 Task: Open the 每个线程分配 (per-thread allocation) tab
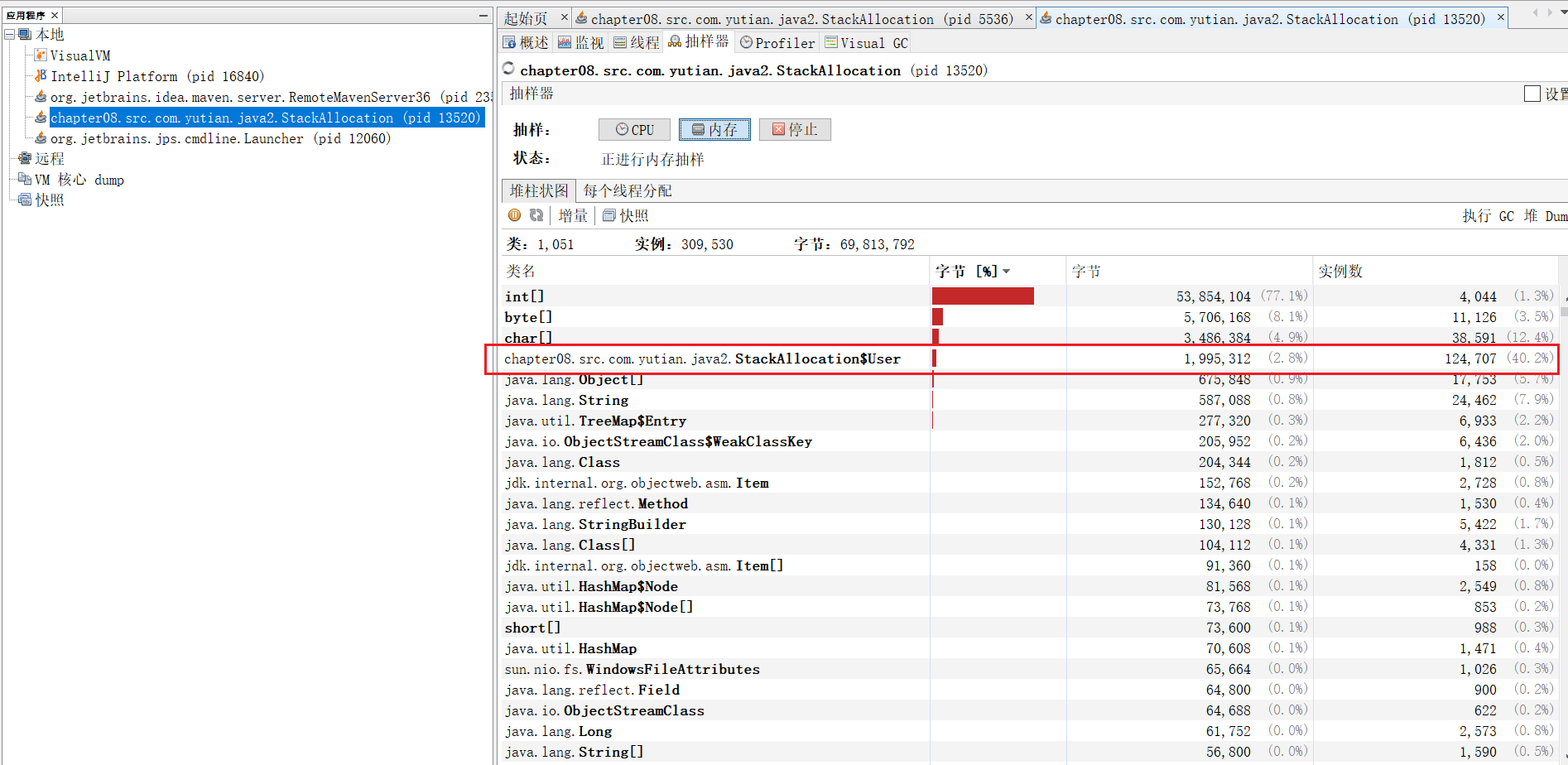(627, 191)
